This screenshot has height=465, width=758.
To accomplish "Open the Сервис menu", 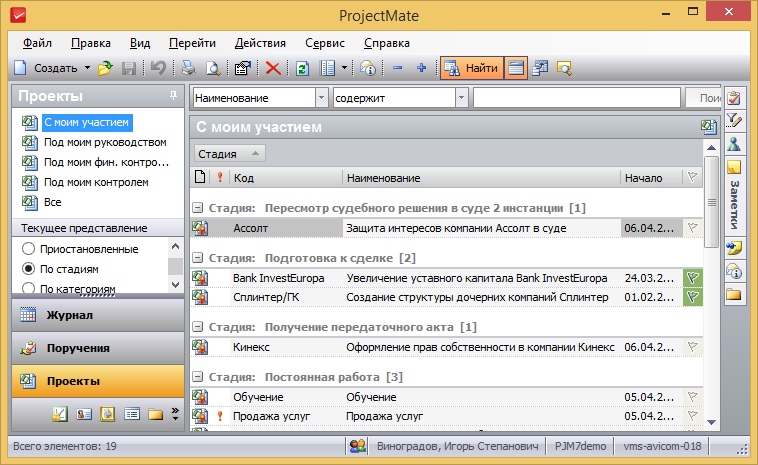I will tap(325, 43).
